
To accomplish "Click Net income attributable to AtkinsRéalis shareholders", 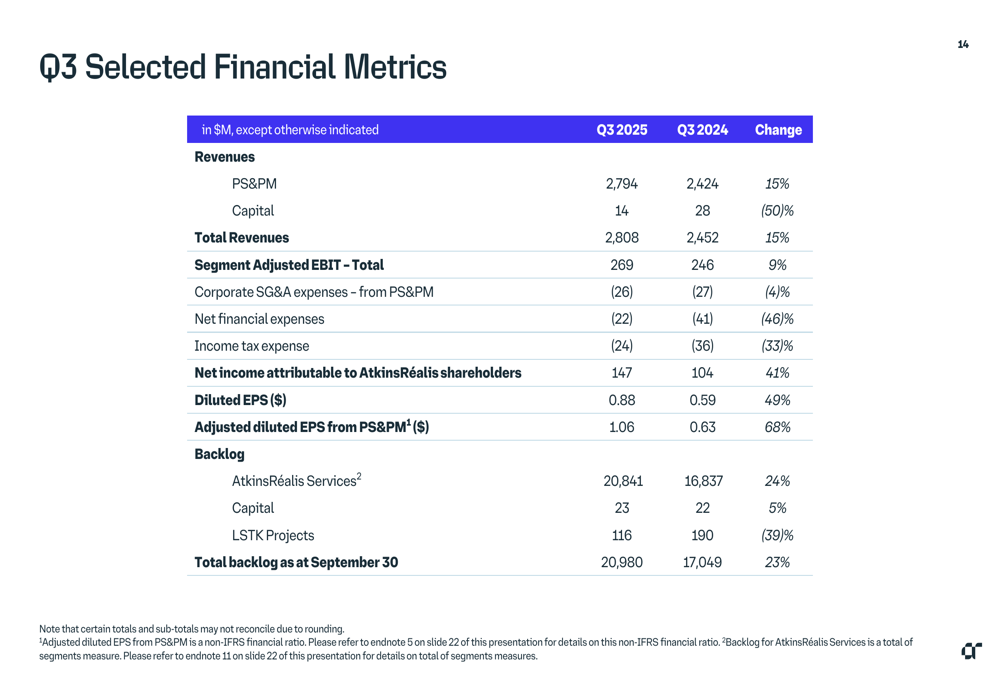I will [358, 373].
